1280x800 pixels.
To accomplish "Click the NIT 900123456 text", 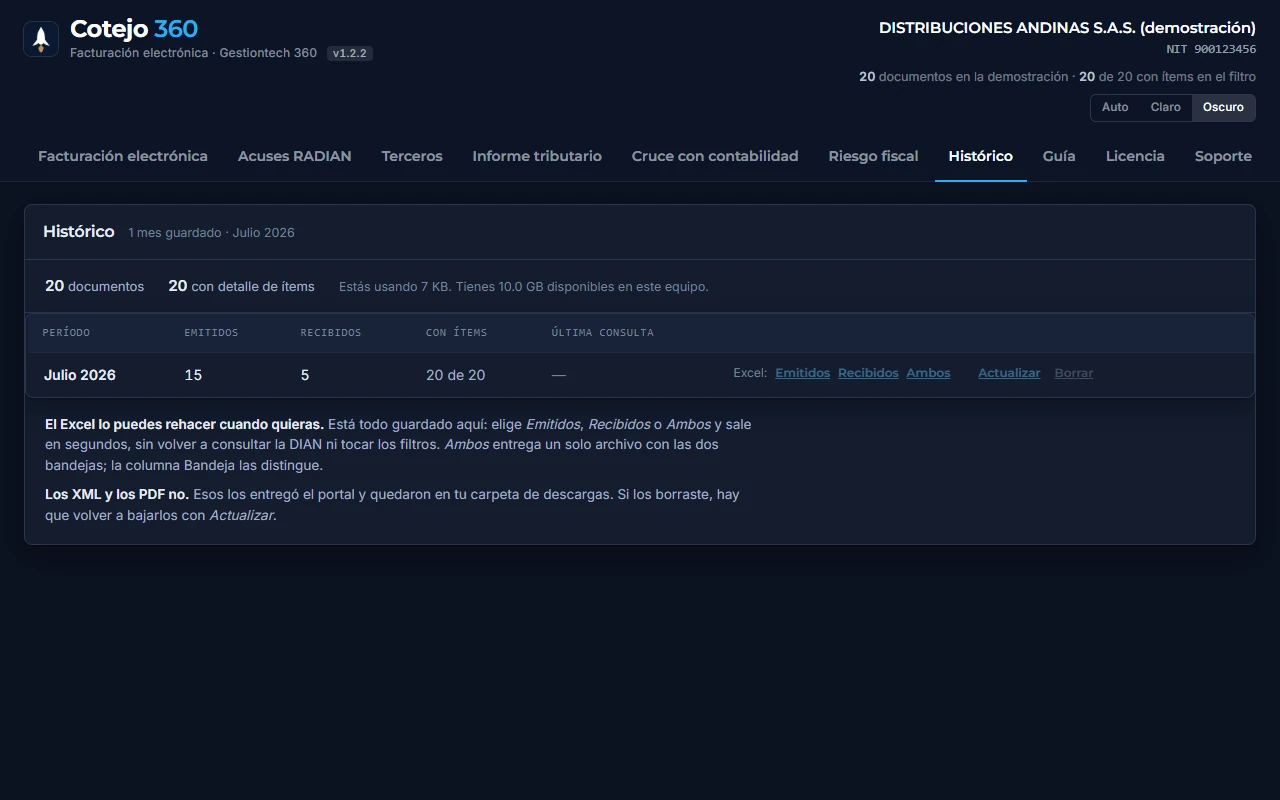I will point(1211,49).
